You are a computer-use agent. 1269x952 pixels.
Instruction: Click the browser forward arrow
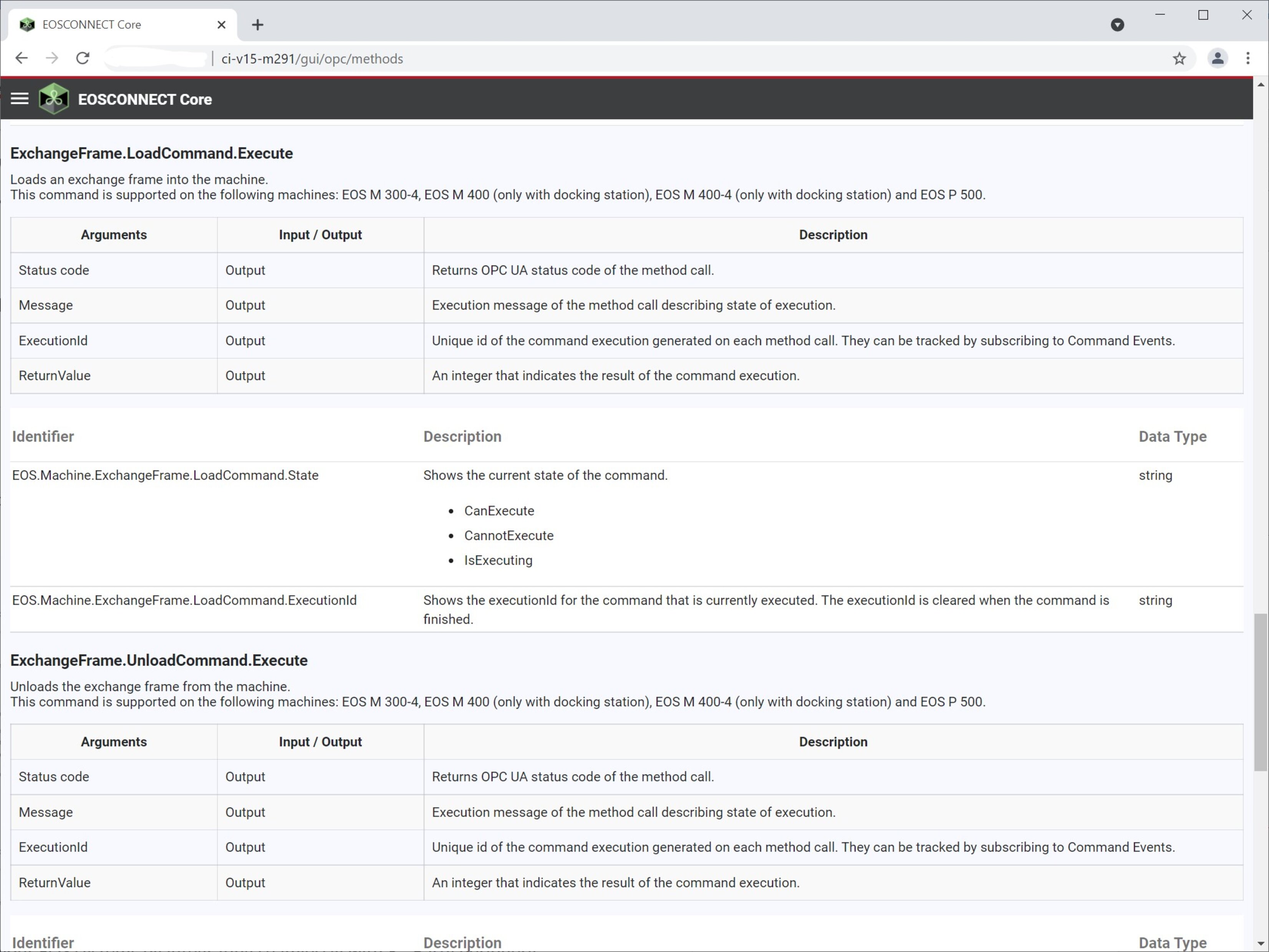point(51,58)
